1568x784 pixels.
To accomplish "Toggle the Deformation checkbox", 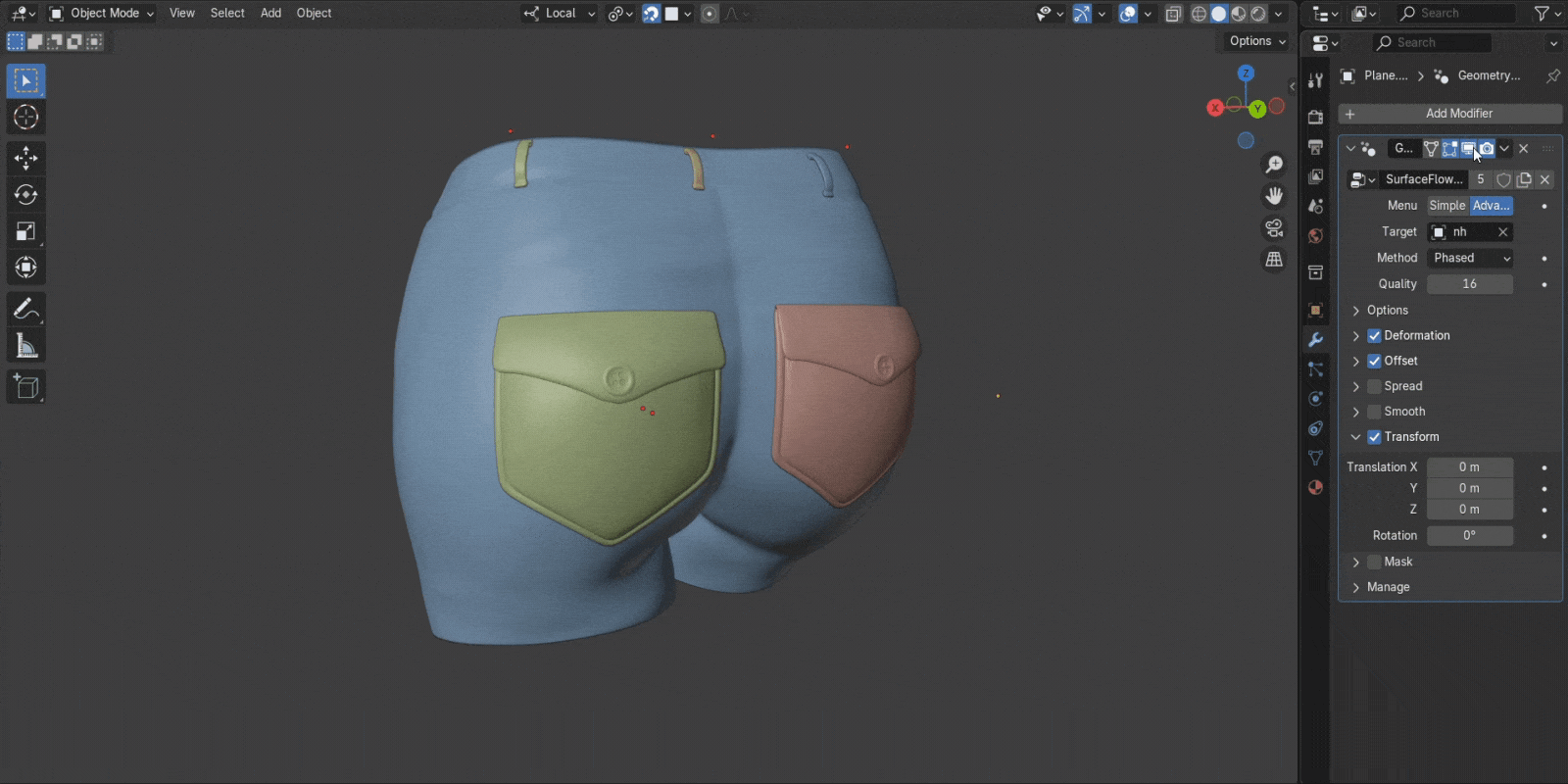I will [1374, 335].
